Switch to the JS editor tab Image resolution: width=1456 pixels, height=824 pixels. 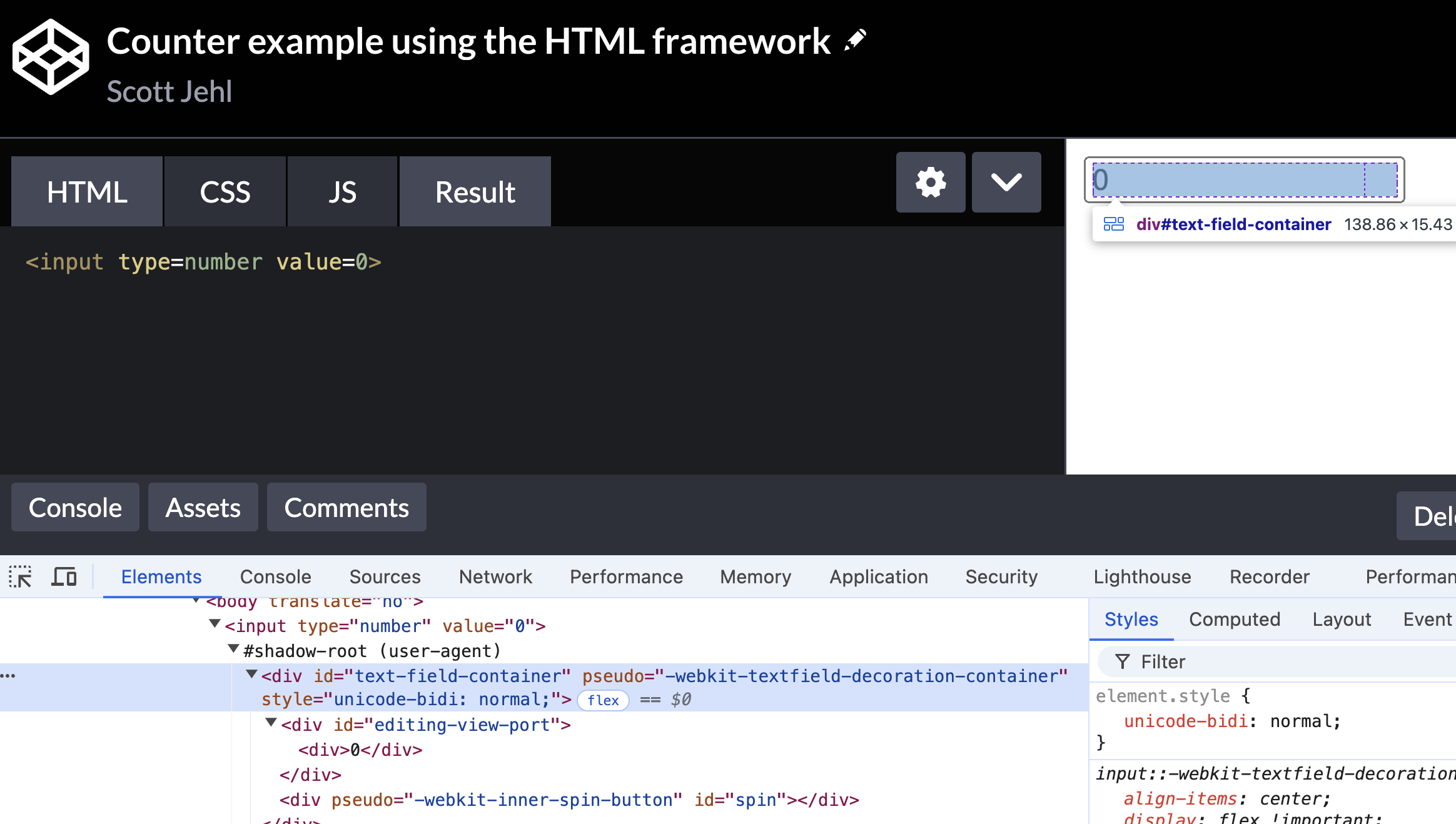click(x=342, y=191)
